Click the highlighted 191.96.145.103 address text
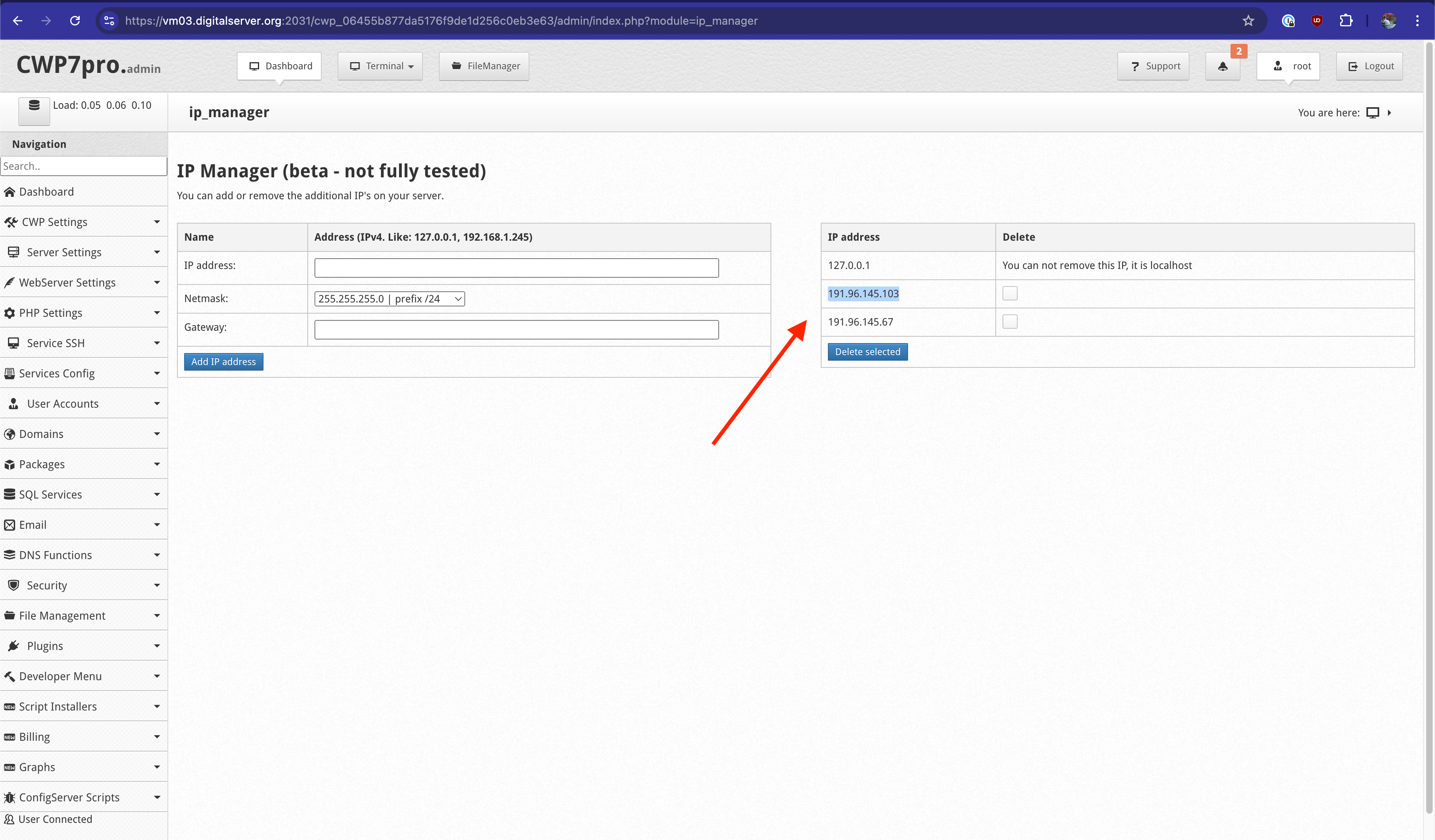The height and width of the screenshot is (840, 1435). point(863,294)
